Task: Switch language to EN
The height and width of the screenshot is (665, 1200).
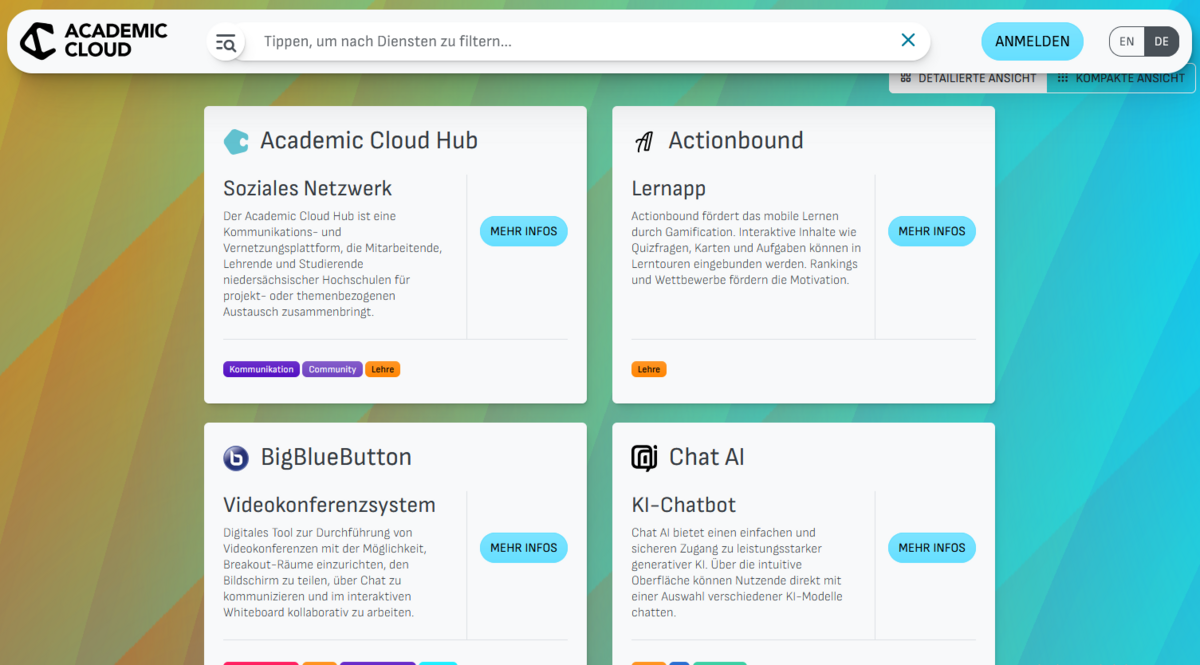Action: [x=1127, y=41]
